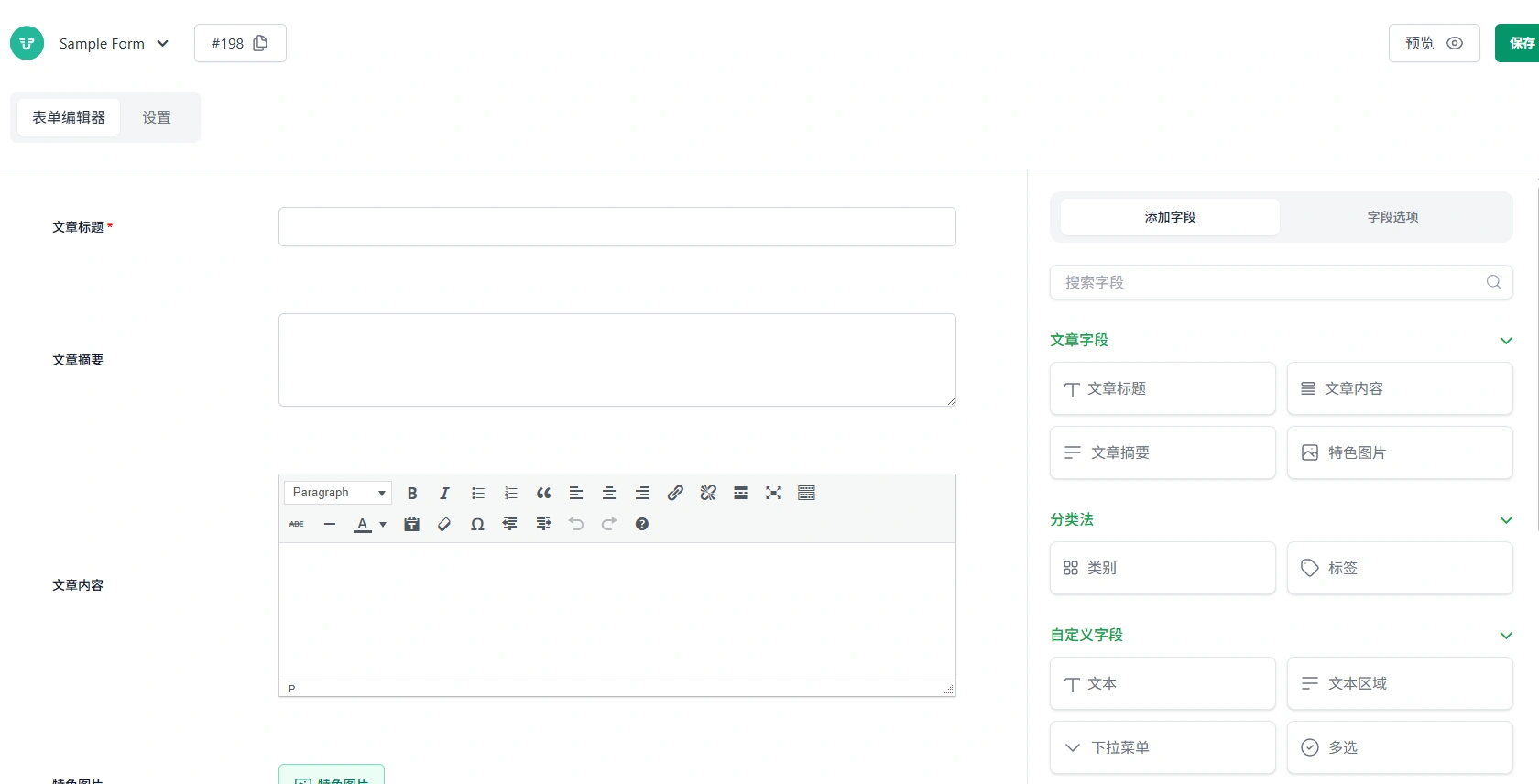Insert a numbered list
This screenshot has height=784, width=1539.
tap(511, 493)
